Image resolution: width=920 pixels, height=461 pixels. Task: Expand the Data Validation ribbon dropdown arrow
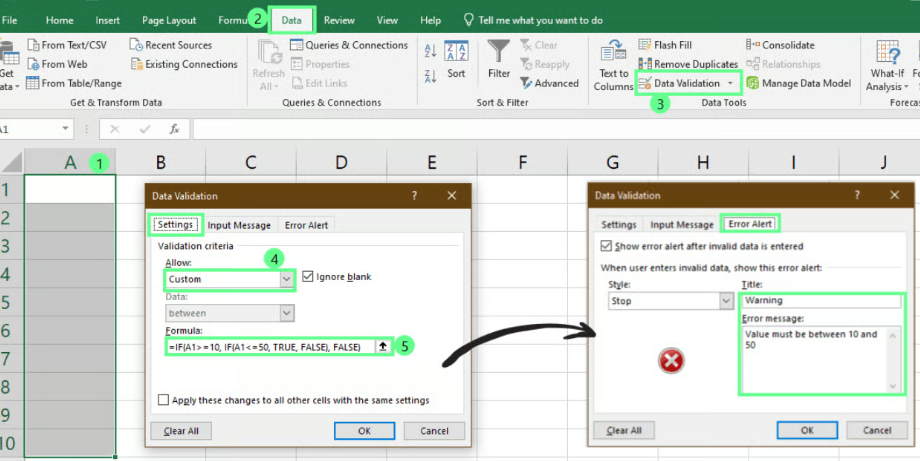pyautogui.click(x=730, y=84)
